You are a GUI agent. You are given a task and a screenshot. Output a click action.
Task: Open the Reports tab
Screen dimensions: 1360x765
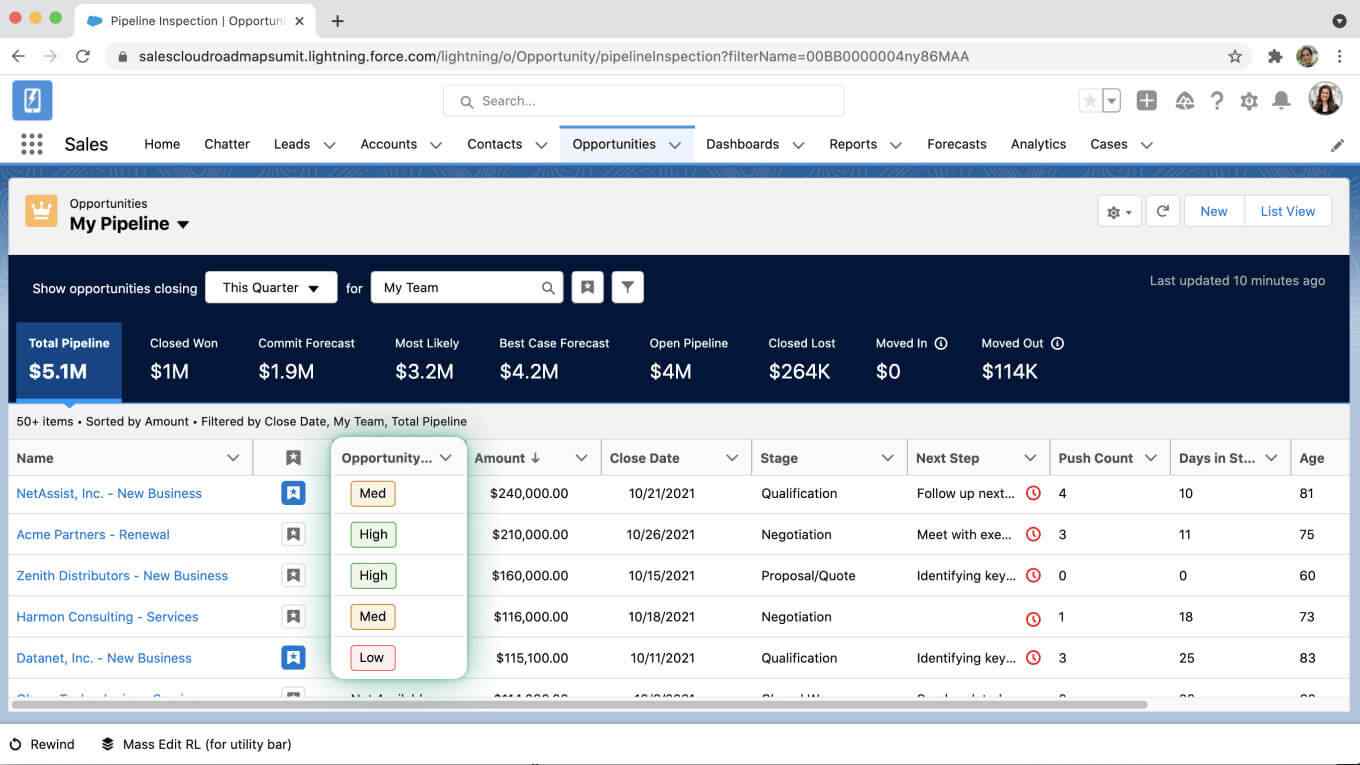(853, 144)
